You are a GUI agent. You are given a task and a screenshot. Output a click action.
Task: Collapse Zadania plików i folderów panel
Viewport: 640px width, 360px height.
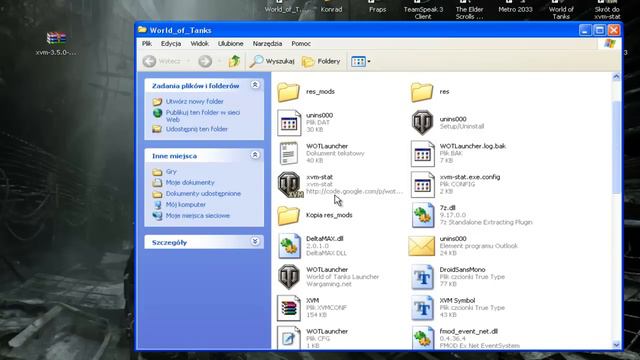(x=255, y=85)
